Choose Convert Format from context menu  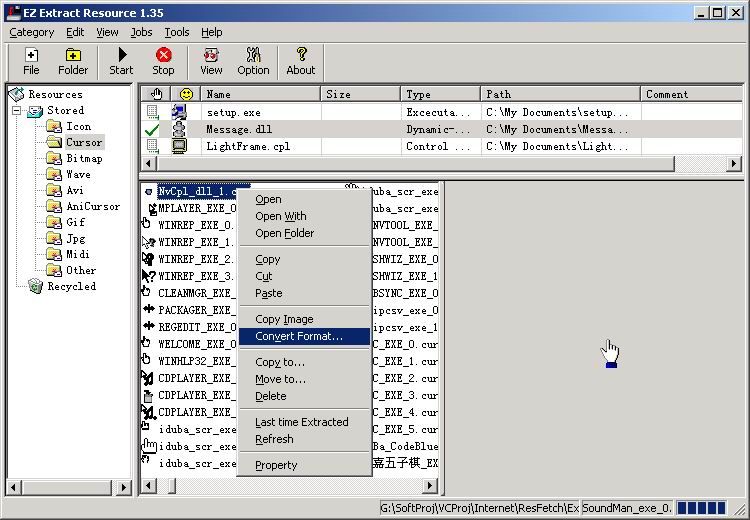298,337
